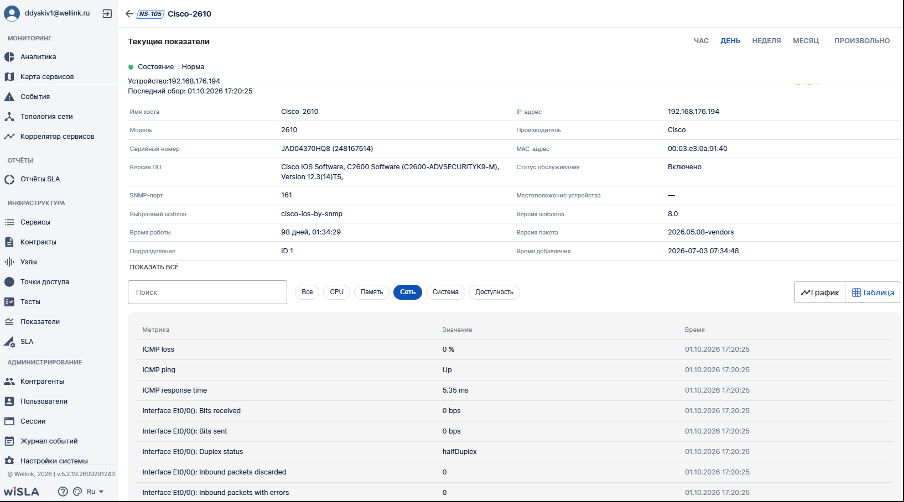Click the 5.35 ms value
The width and height of the screenshot is (904, 502).
coord(455,390)
